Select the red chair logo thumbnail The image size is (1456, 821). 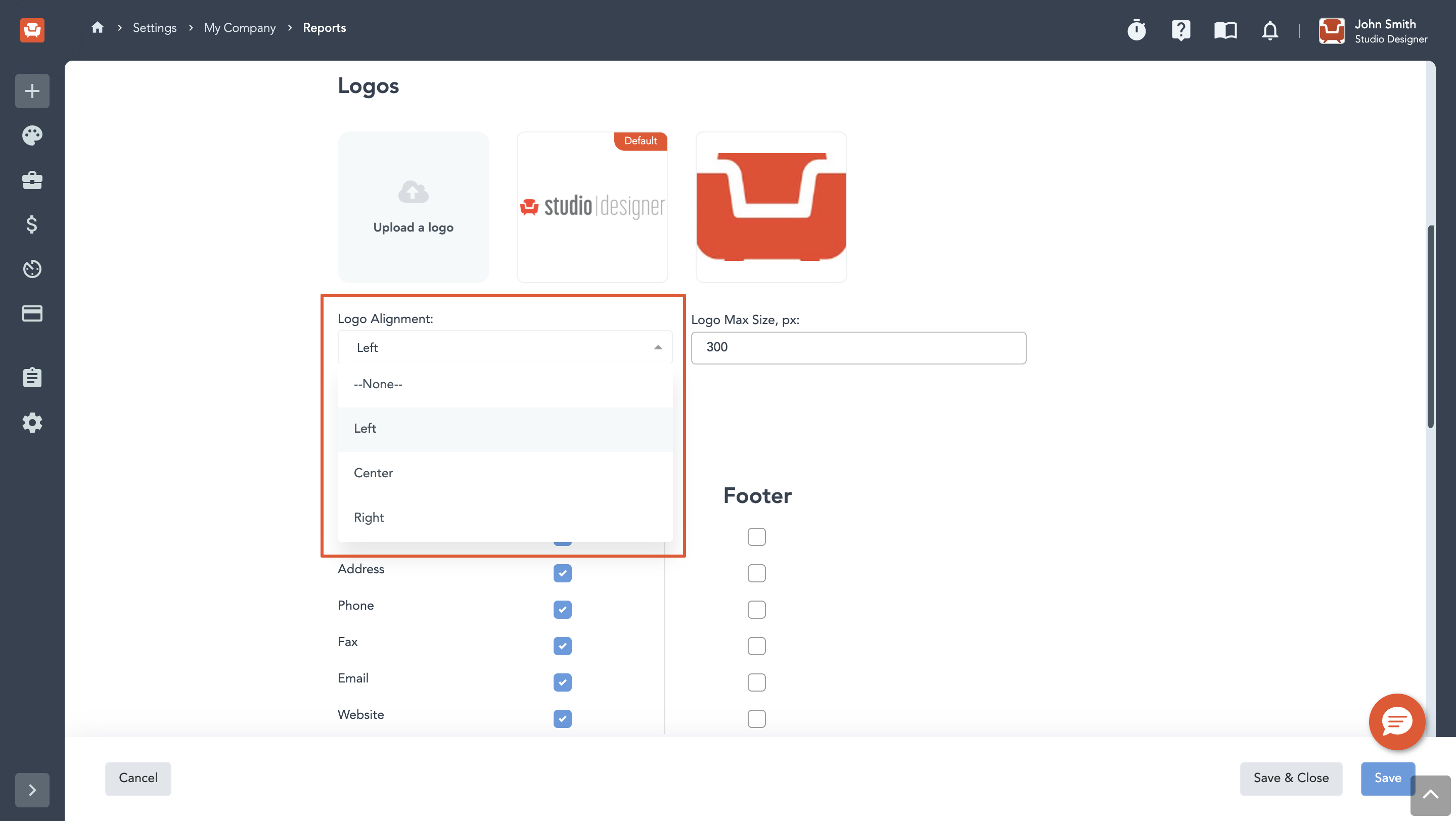771,207
